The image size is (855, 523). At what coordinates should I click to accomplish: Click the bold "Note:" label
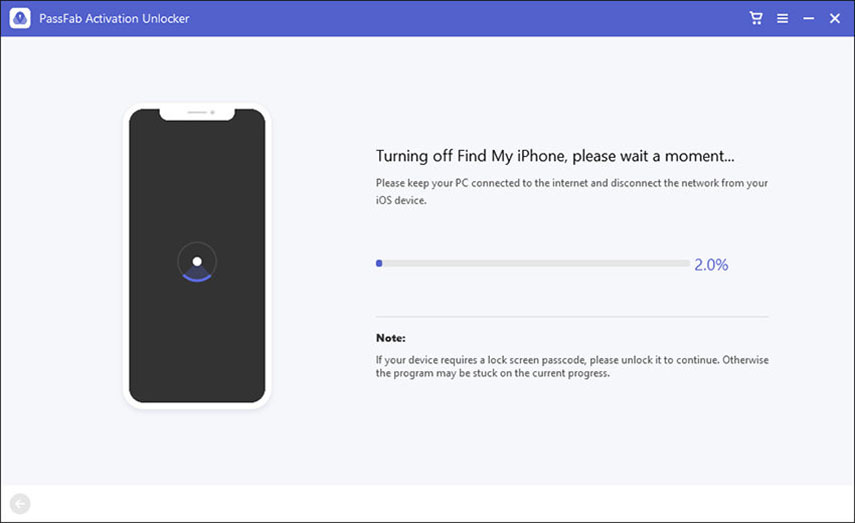point(390,338)
